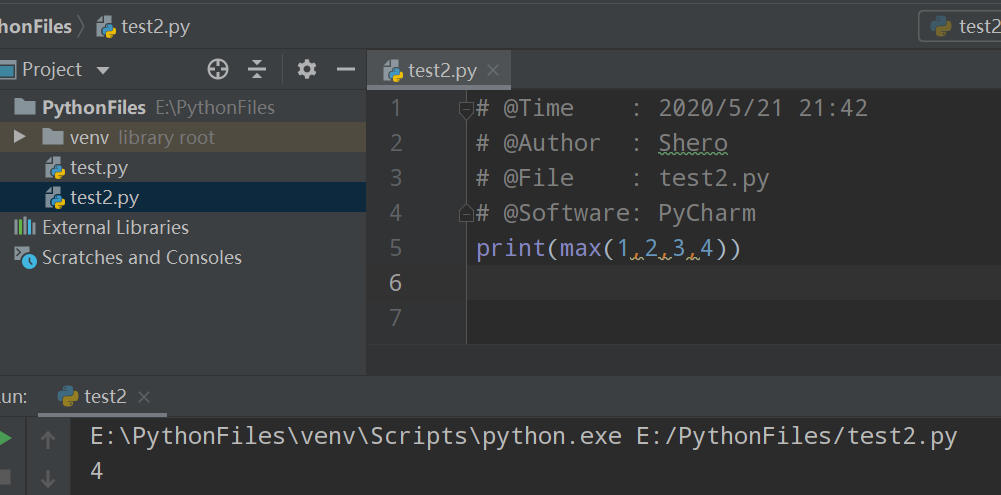The image size is (1001, 495).
Task: Open the Project view dropdown
Action: coord(103,70)
